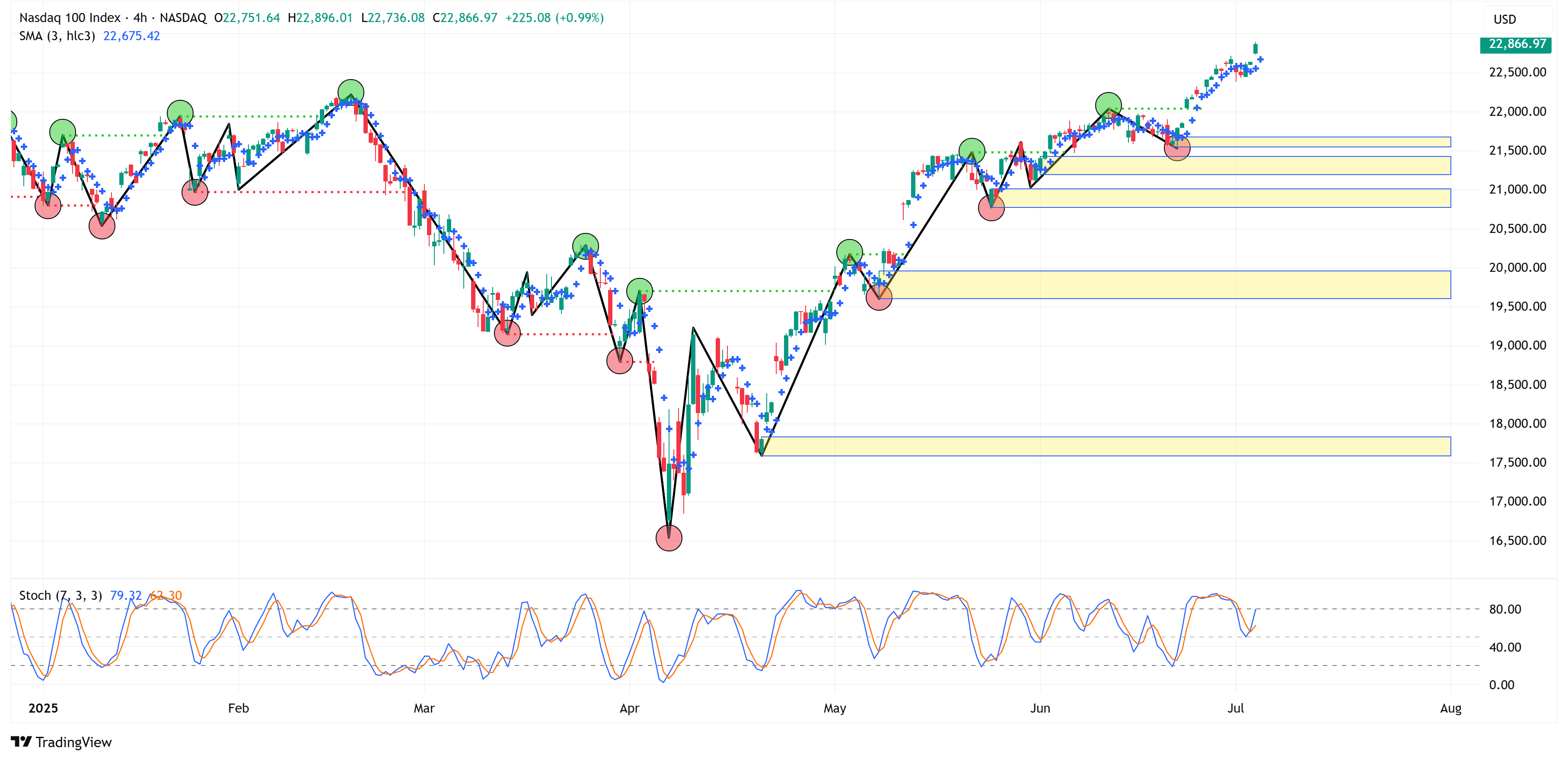This screenshot has width=1568, height=761.
Task: Click the 80.00 level on Stoch scale
Action: coord(1505,609)
